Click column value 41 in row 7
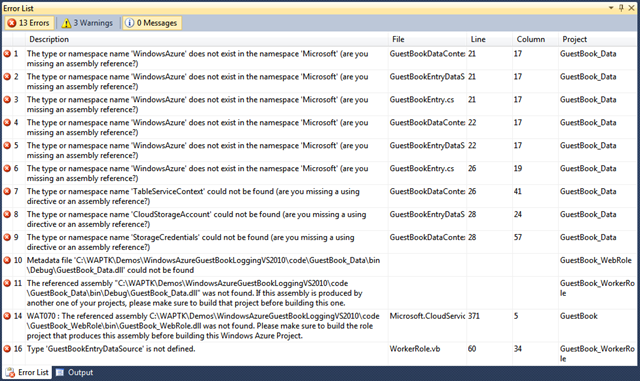The height and width of the screenshot is (381, 640). click(x=518, y=191)
